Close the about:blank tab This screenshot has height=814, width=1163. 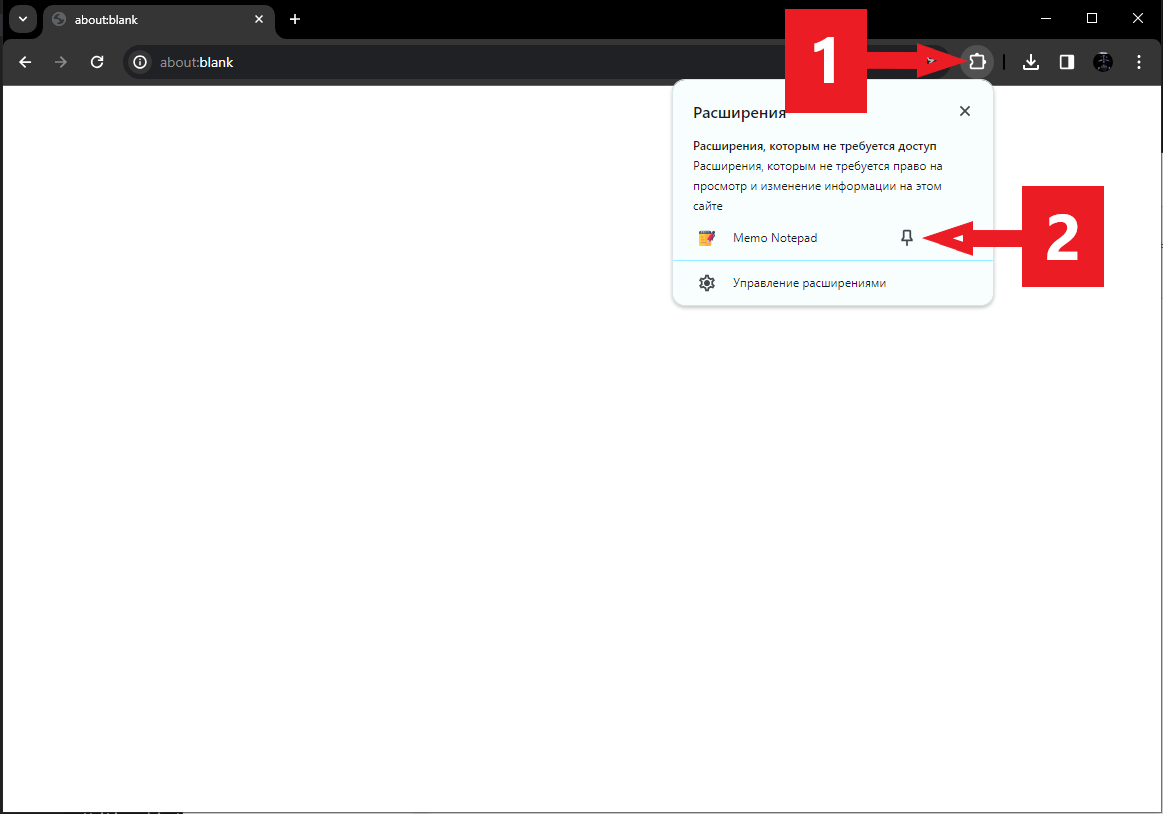[259, 19]
